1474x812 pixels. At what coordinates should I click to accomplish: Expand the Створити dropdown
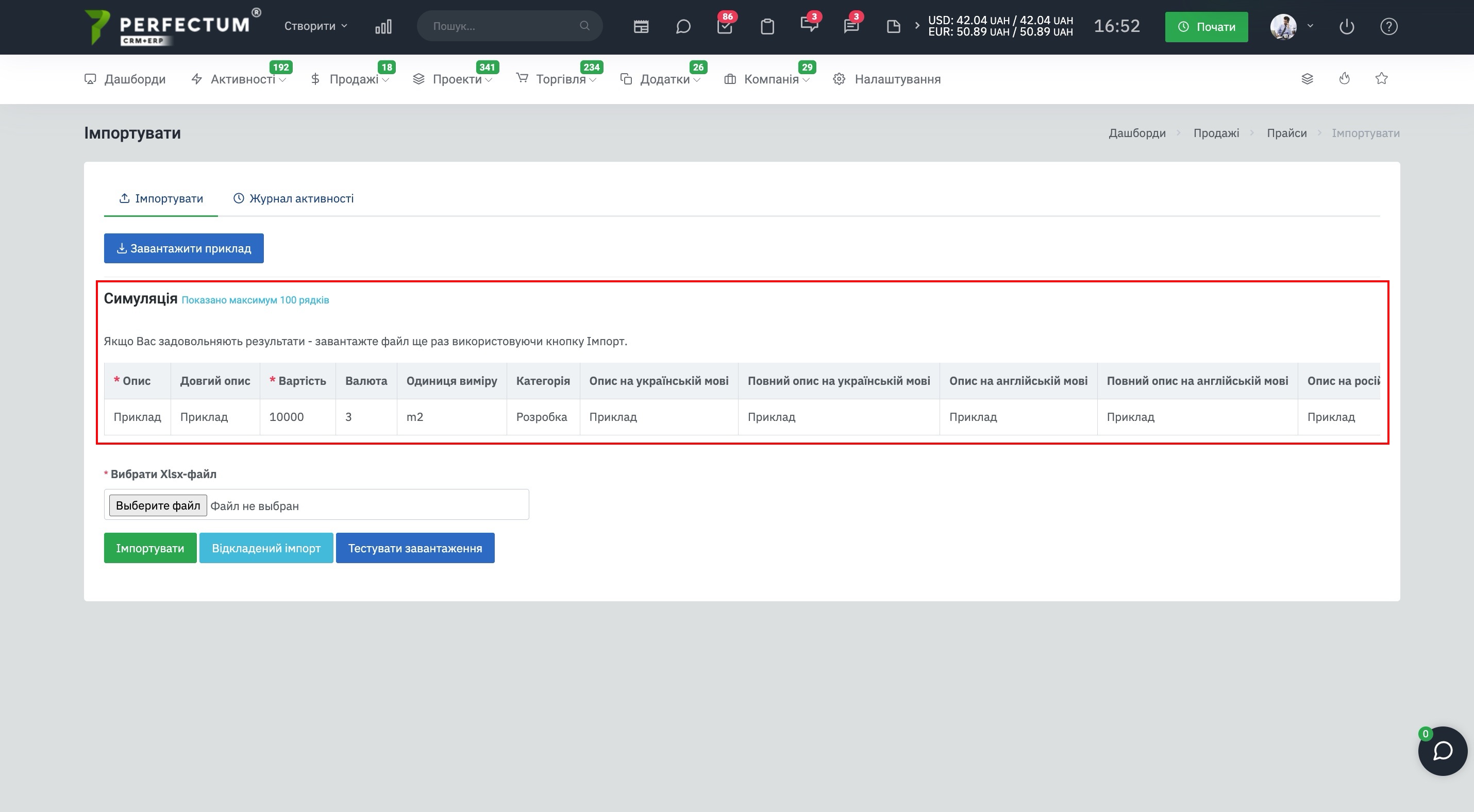(316, 26)
